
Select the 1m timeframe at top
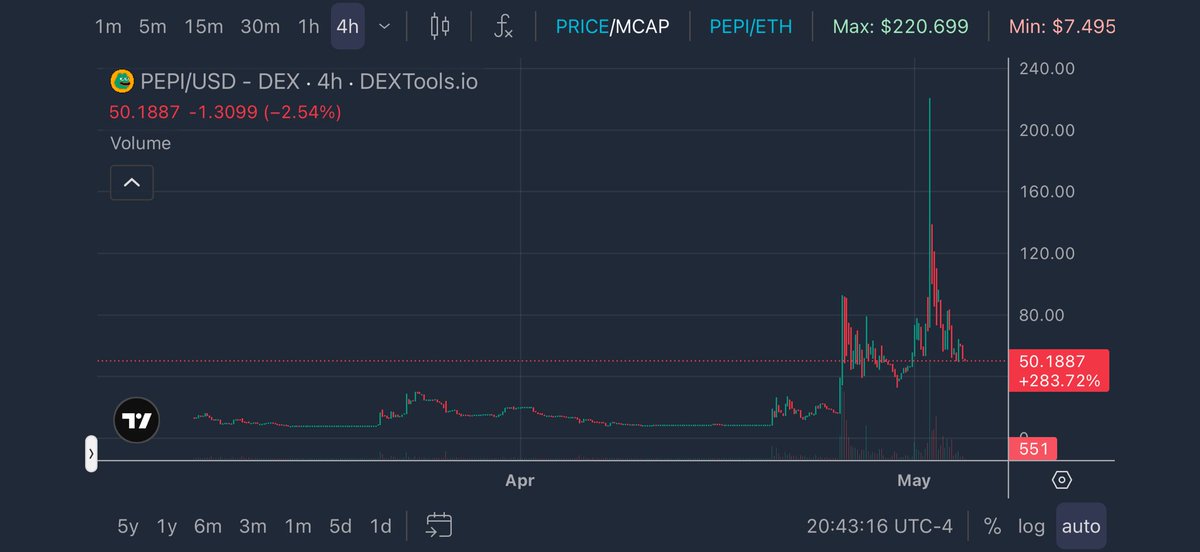[108, 26]
